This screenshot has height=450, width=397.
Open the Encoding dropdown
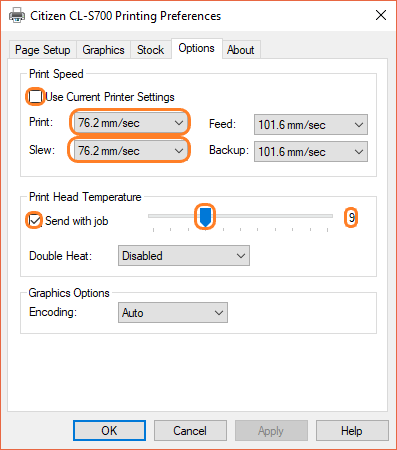point(173,313)
